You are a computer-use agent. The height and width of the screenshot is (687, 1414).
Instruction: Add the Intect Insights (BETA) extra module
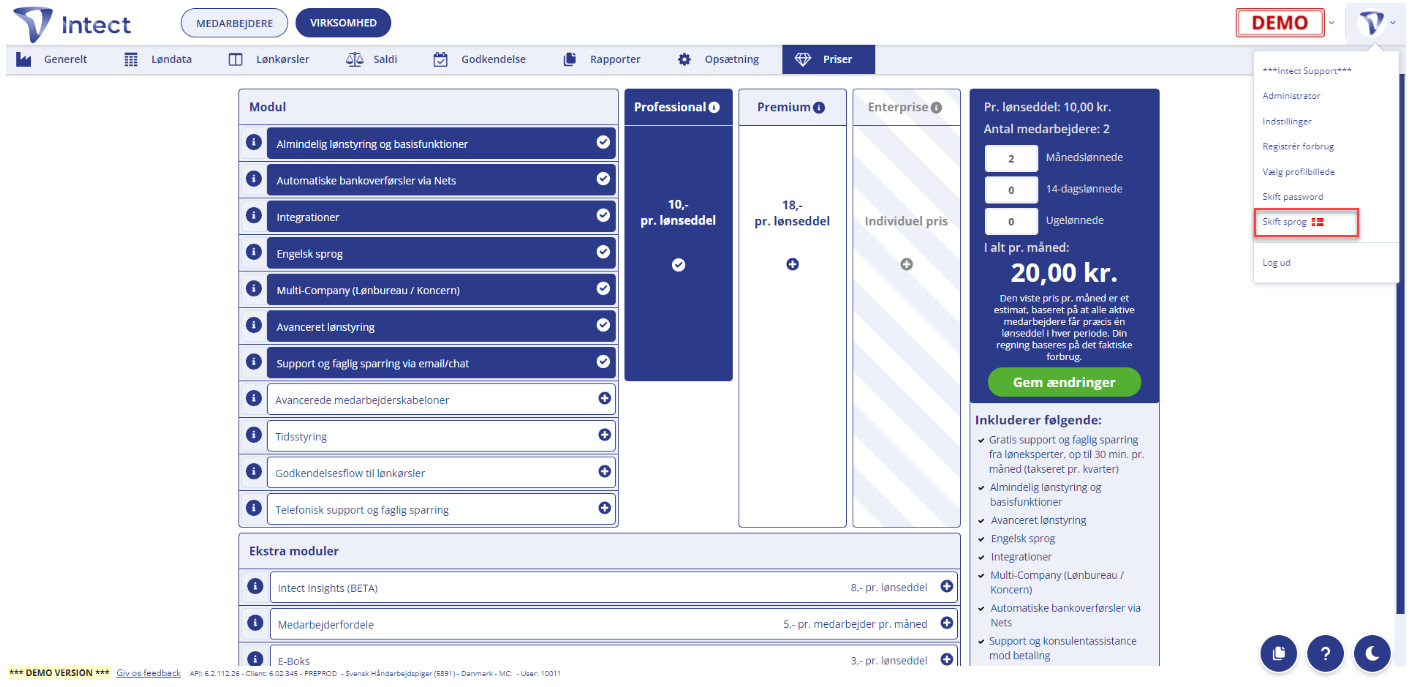click(947, 586)
